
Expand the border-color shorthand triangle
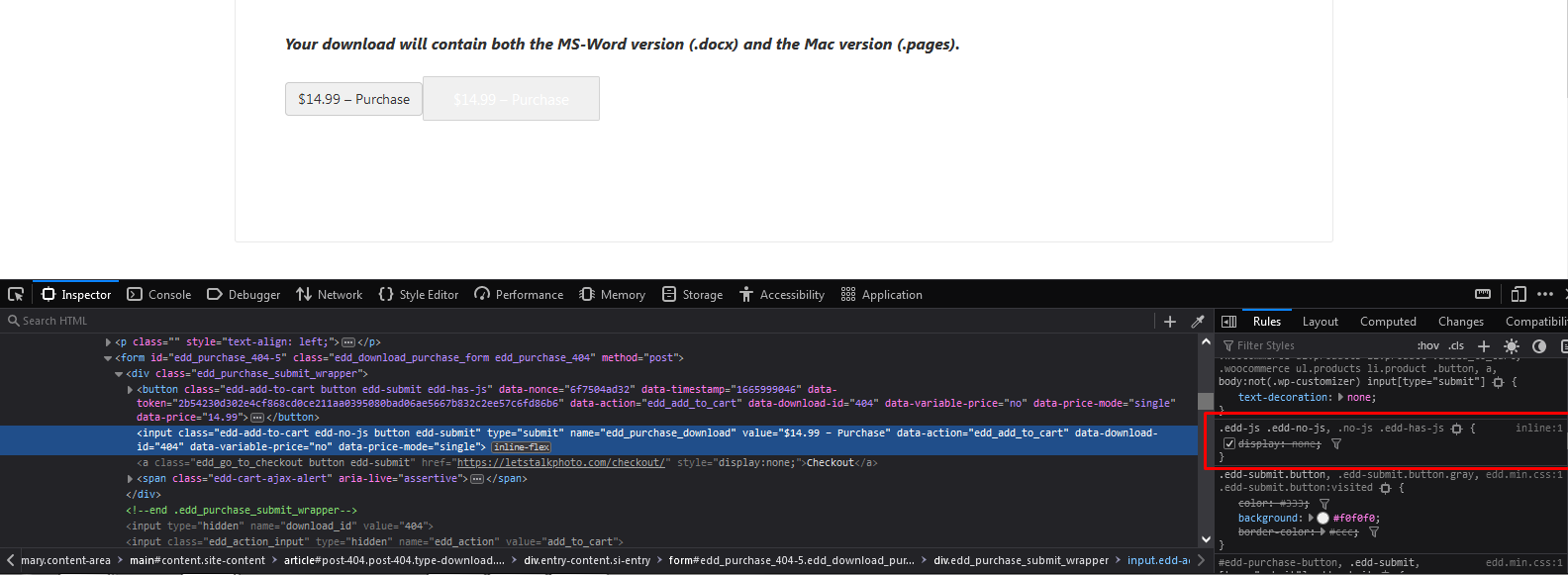pyautogui.click(x=1322, y=532)
